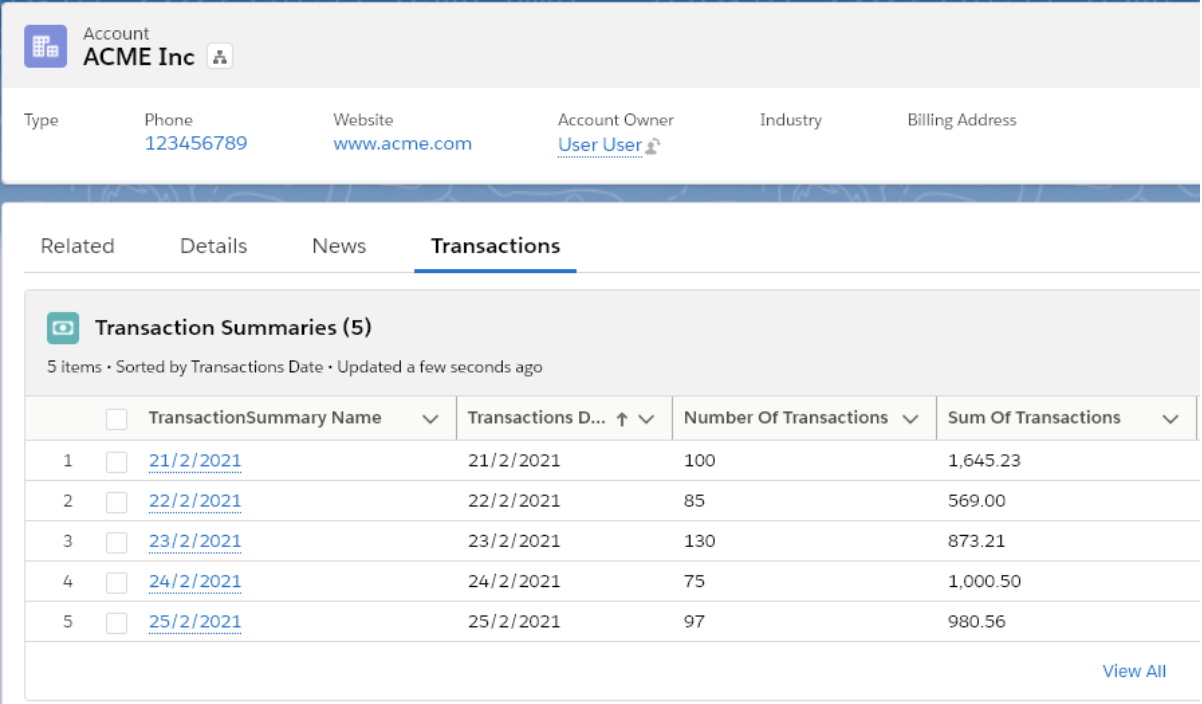Viewport: 1202px width, 704px height.
Task: Click the sum value 1,645.23
Action: [984, 461]
